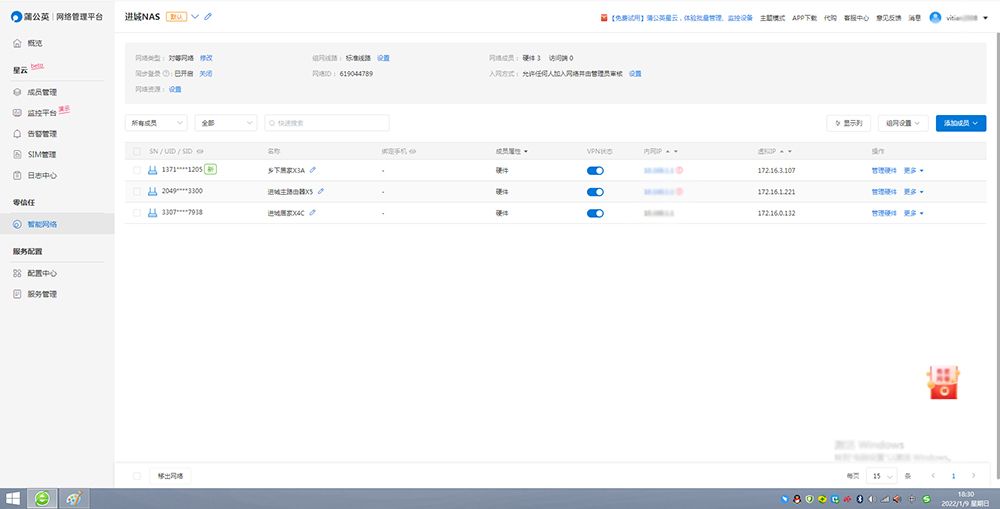This screenshot has height=509, width=1000.
Task: Check the box for device 2049****3300
Action: pyautogui.click(x=137, y=192)
